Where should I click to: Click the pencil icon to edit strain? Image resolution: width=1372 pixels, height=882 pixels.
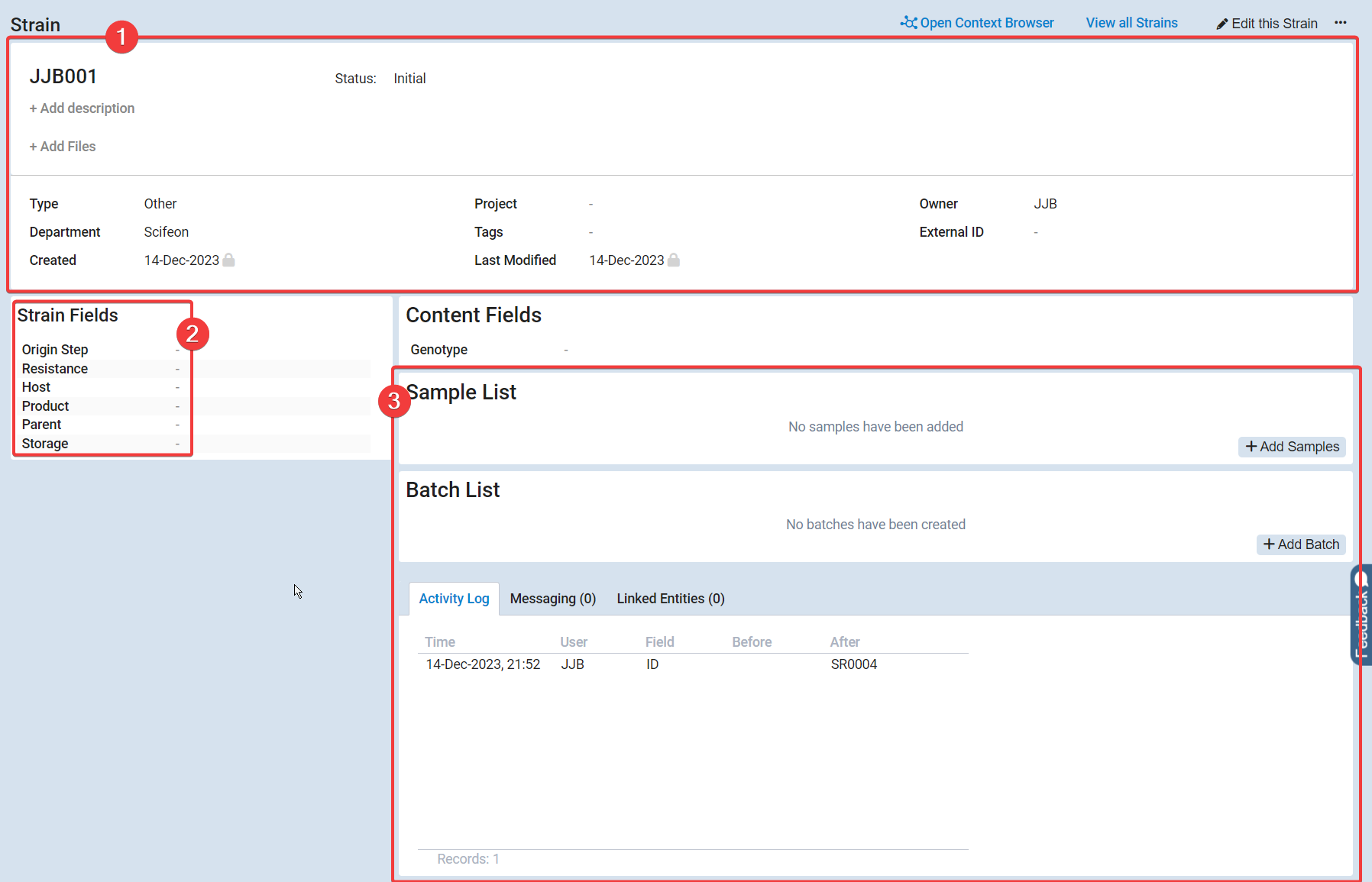[1222, 24]
